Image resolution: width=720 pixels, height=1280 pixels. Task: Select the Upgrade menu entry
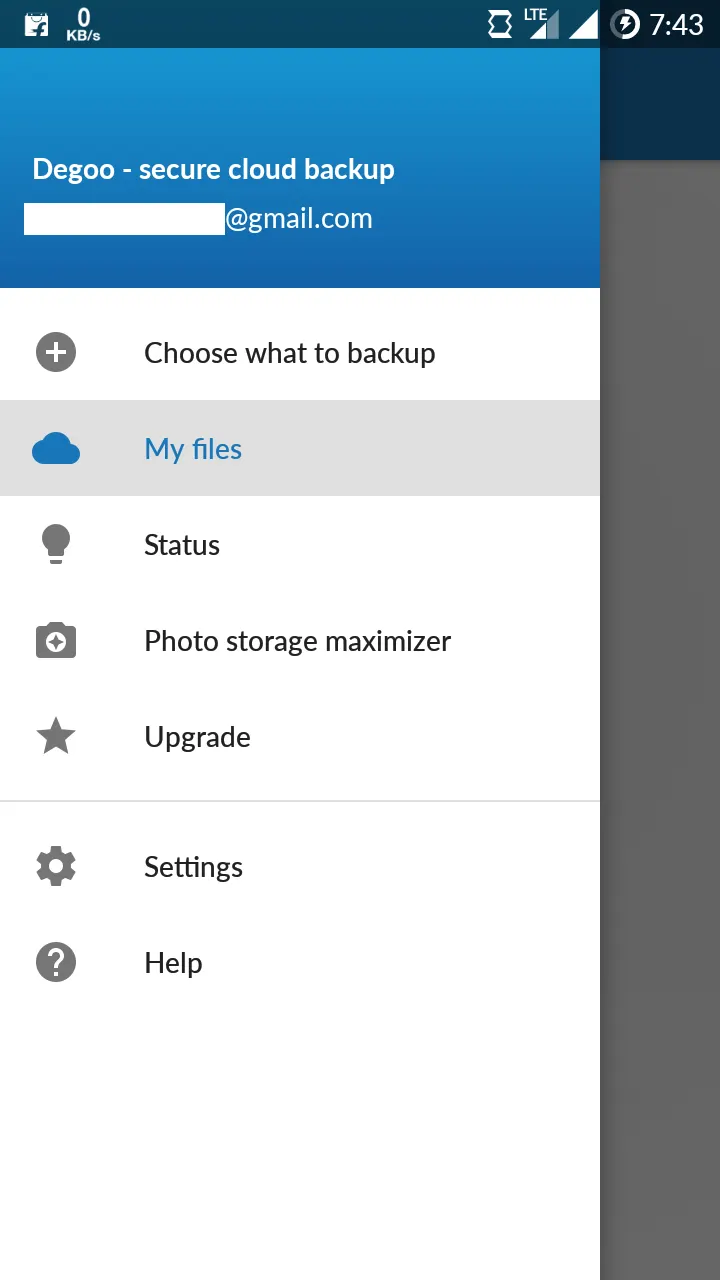300,736
